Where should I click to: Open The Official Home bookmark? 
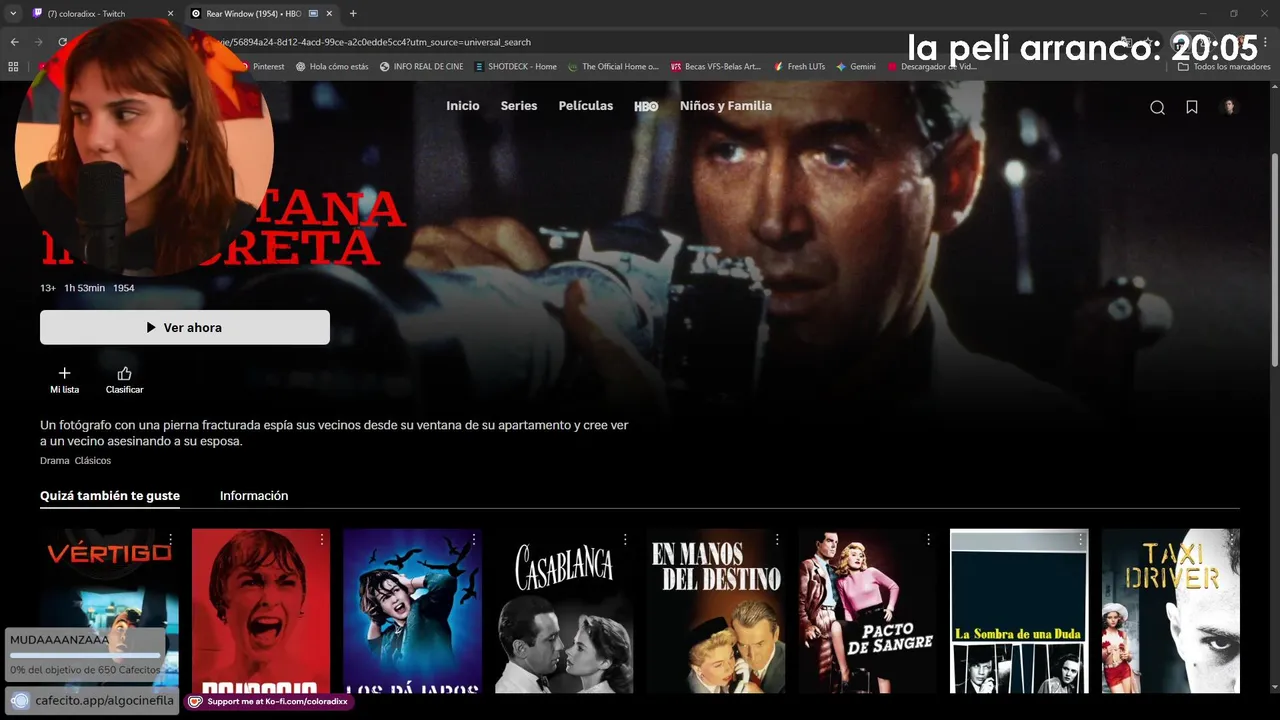(613, 67)
